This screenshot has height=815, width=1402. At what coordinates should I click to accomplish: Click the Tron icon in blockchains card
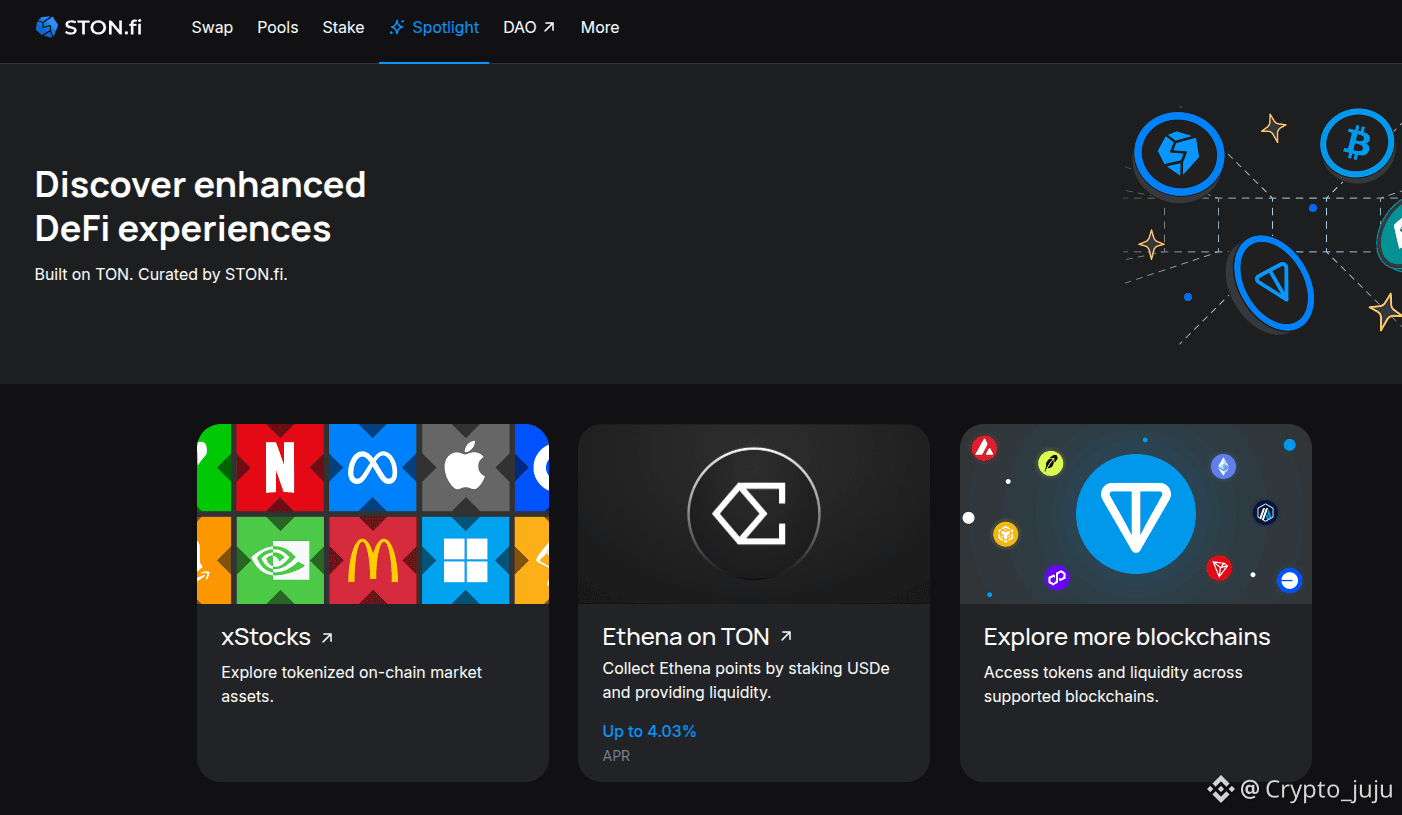(1219, 568)
